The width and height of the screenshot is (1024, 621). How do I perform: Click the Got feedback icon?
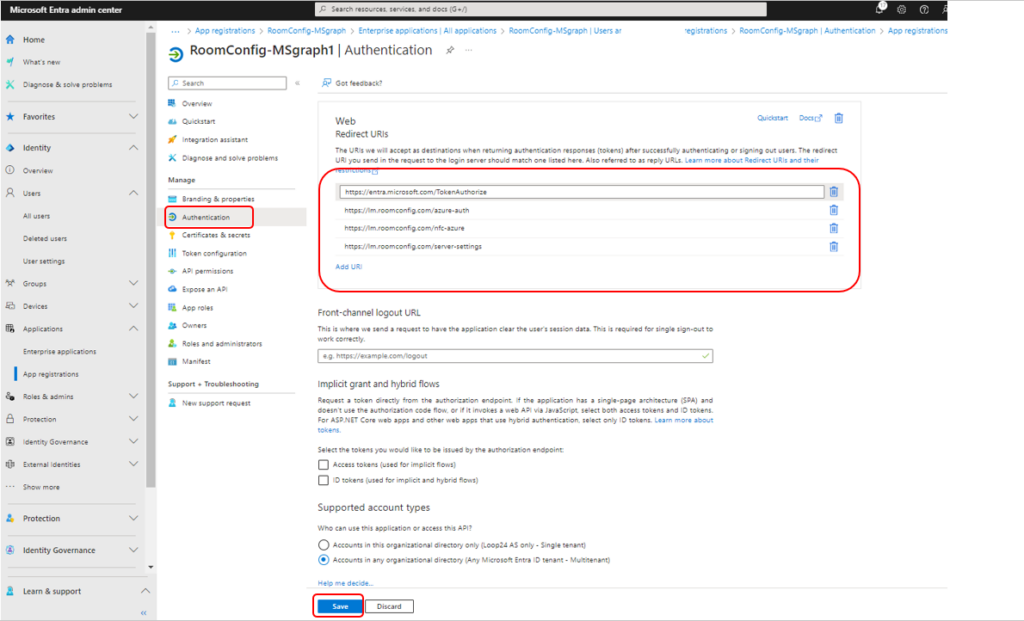click(327, 83)
